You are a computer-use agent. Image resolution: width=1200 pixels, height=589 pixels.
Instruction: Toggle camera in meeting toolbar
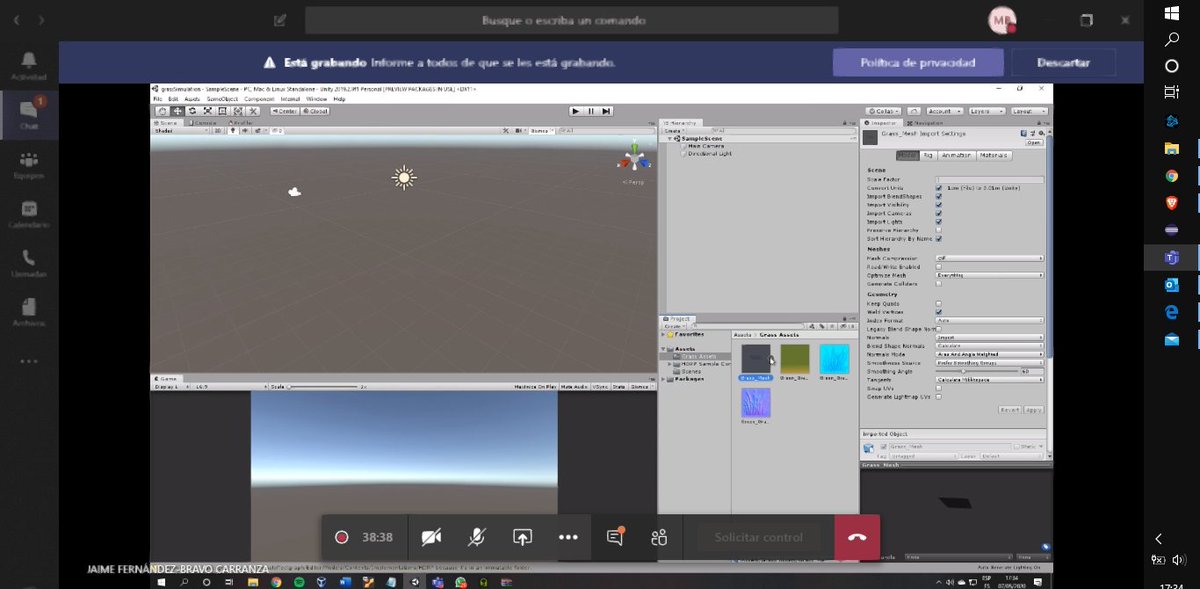click(431, 537)
